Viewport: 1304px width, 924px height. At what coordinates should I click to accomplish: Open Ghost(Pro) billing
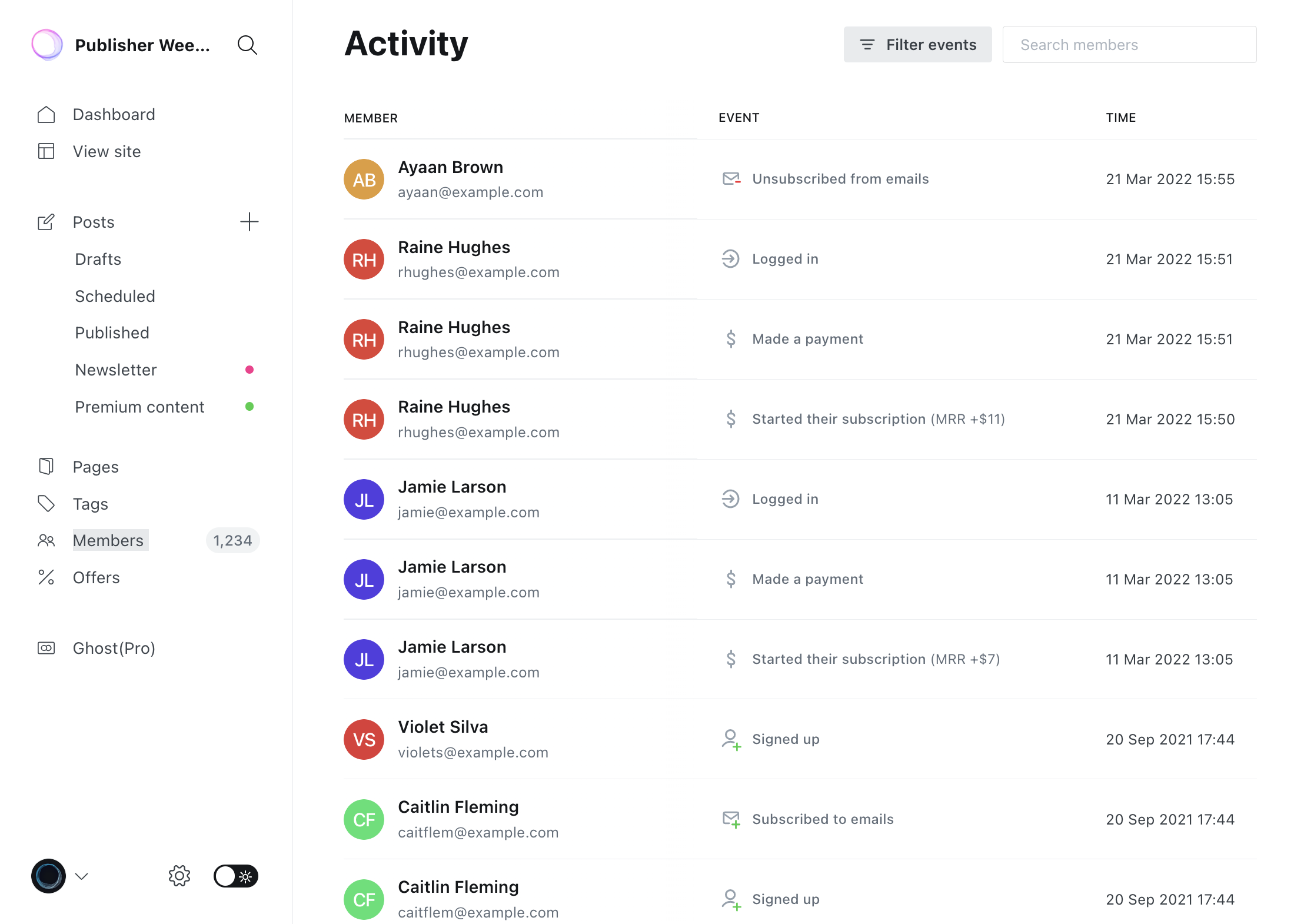click(114, 648)
